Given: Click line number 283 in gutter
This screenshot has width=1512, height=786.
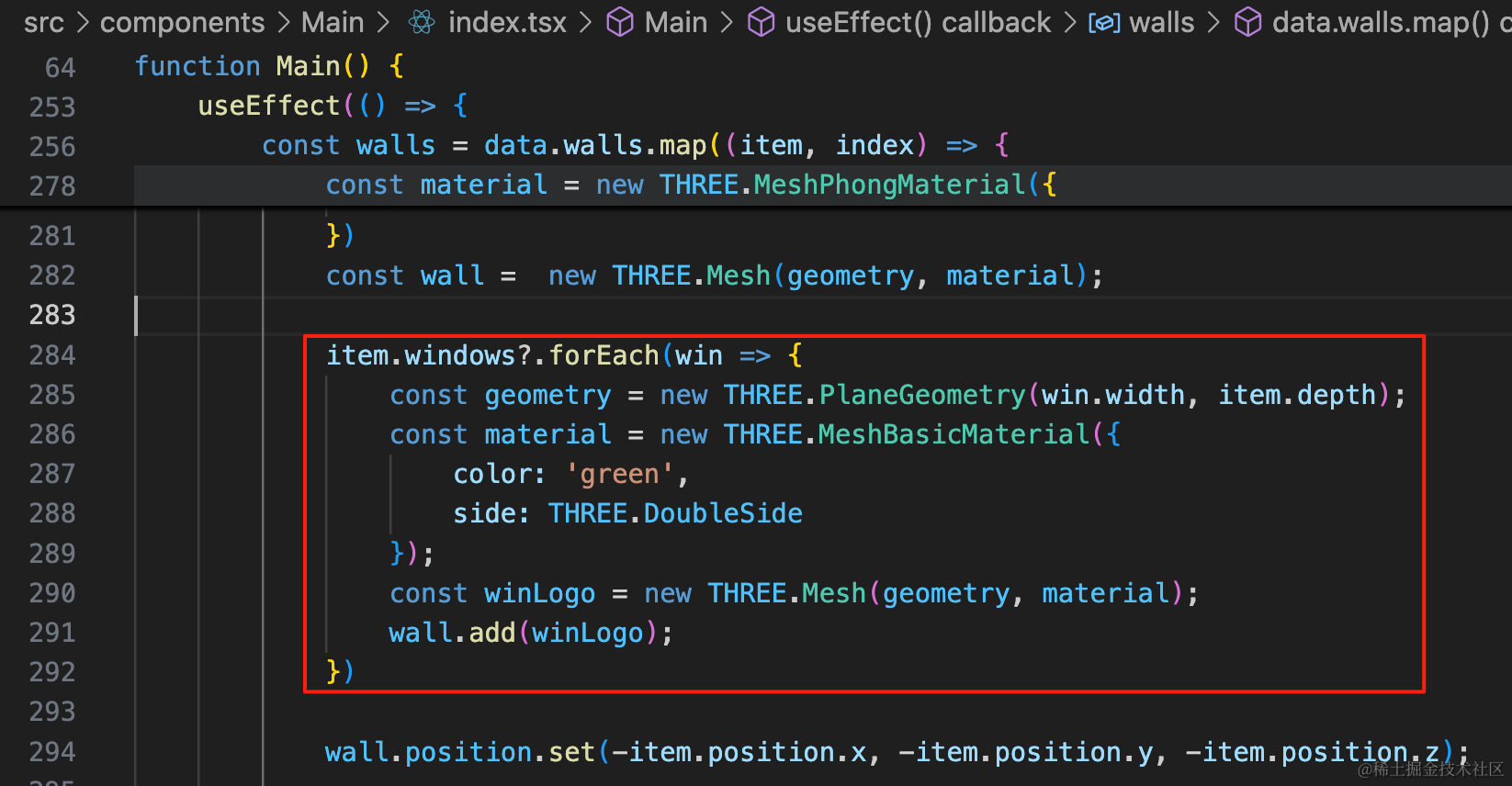Looking at the screenshot, I should click(52, 315).
